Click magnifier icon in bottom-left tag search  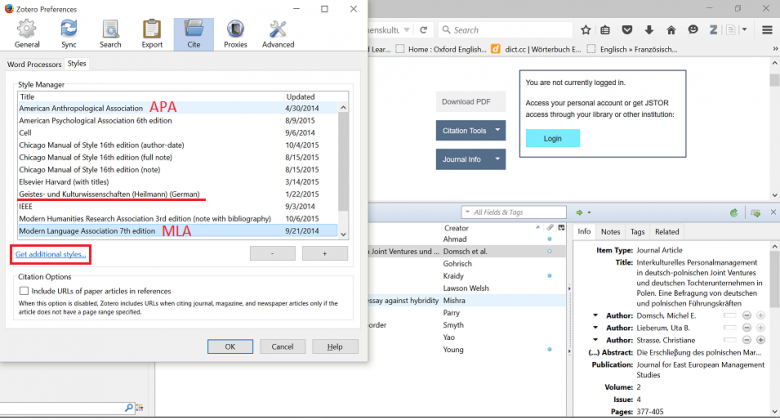(x=128, y=408)
